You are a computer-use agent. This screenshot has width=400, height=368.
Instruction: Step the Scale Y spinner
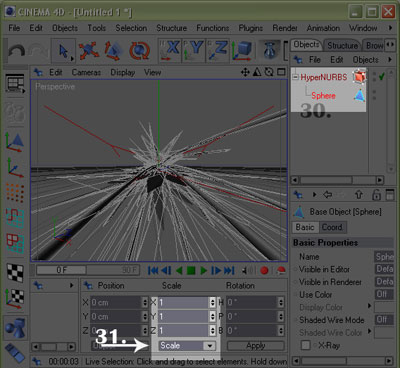(x=212, y=317)
